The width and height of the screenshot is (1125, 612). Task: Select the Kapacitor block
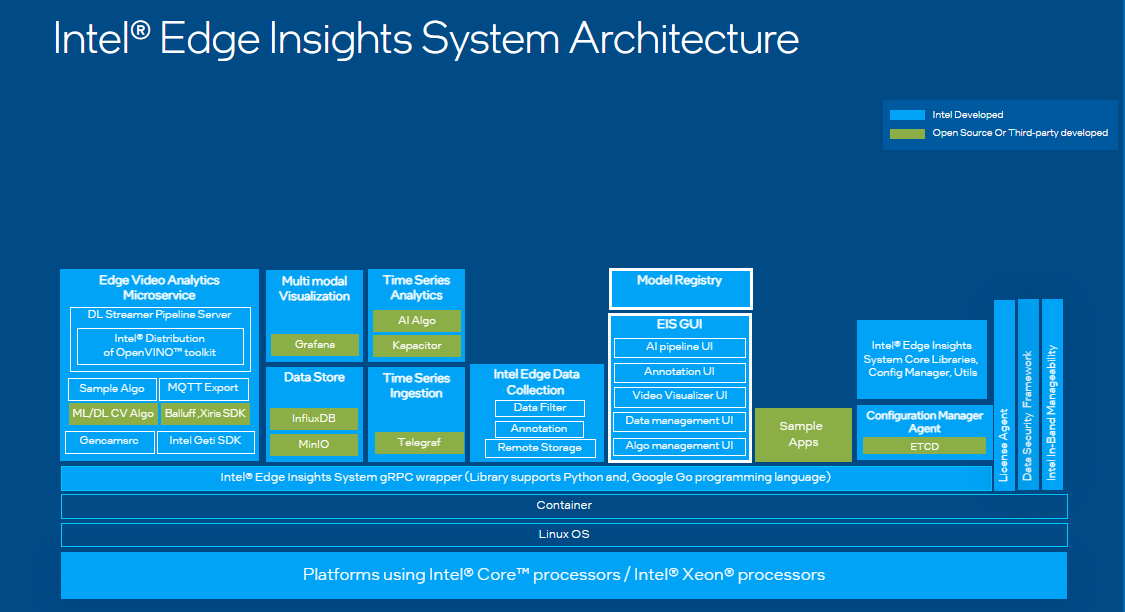417,346
